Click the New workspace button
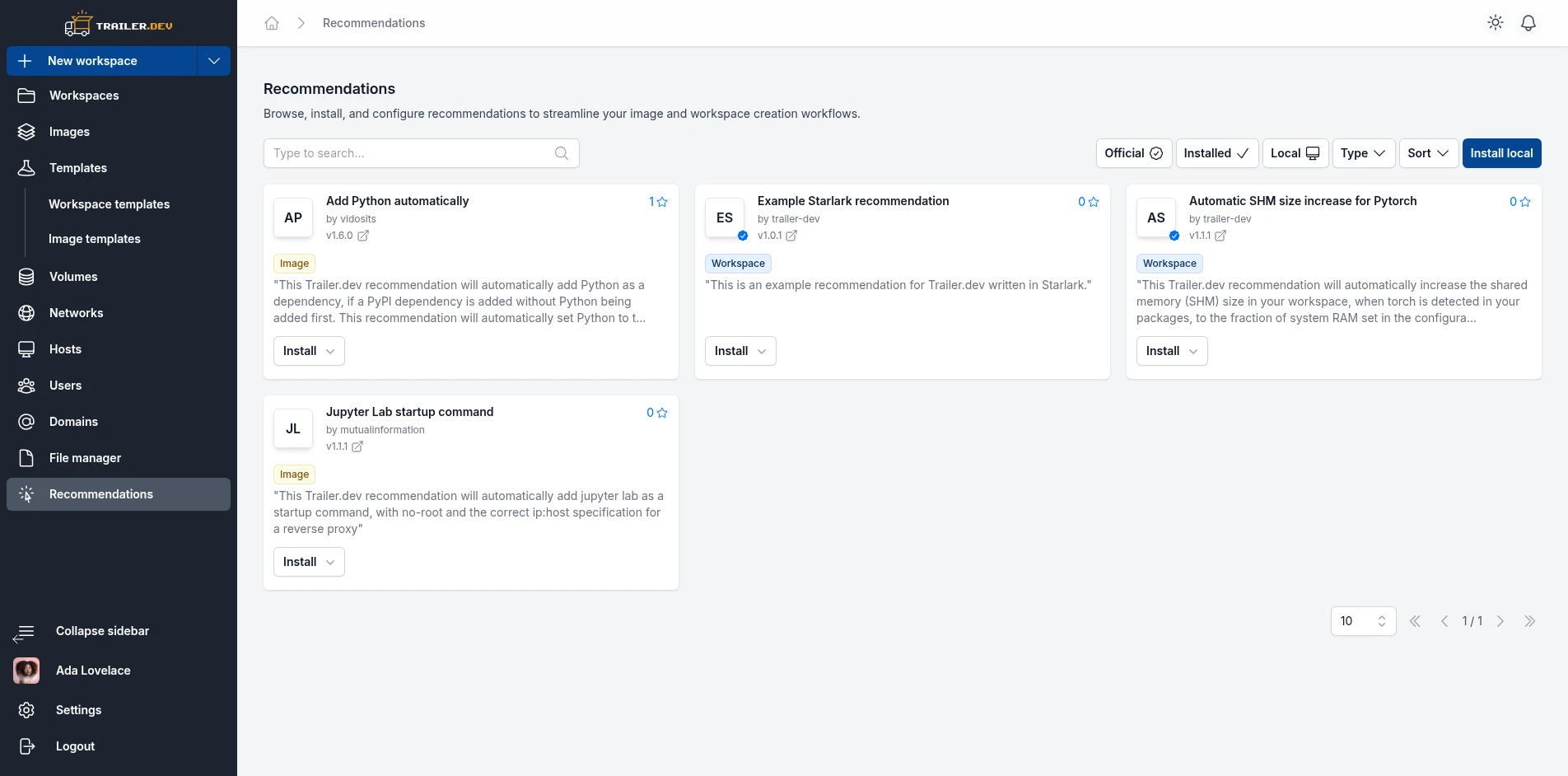The height and width of the screenshot is (776, 1568). (x=102, y=61)
